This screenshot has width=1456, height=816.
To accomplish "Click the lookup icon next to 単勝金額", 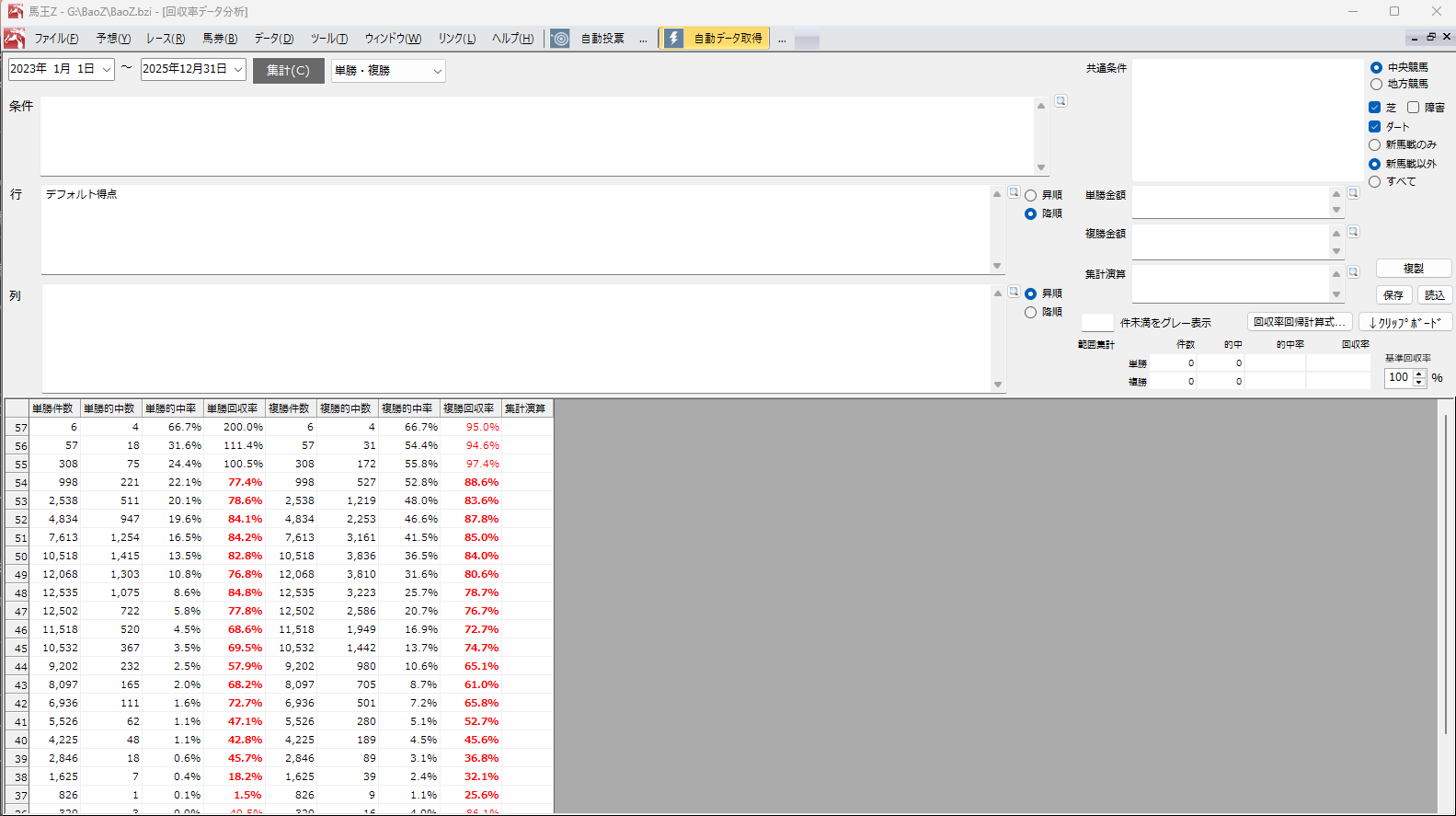I will 1353,193.
